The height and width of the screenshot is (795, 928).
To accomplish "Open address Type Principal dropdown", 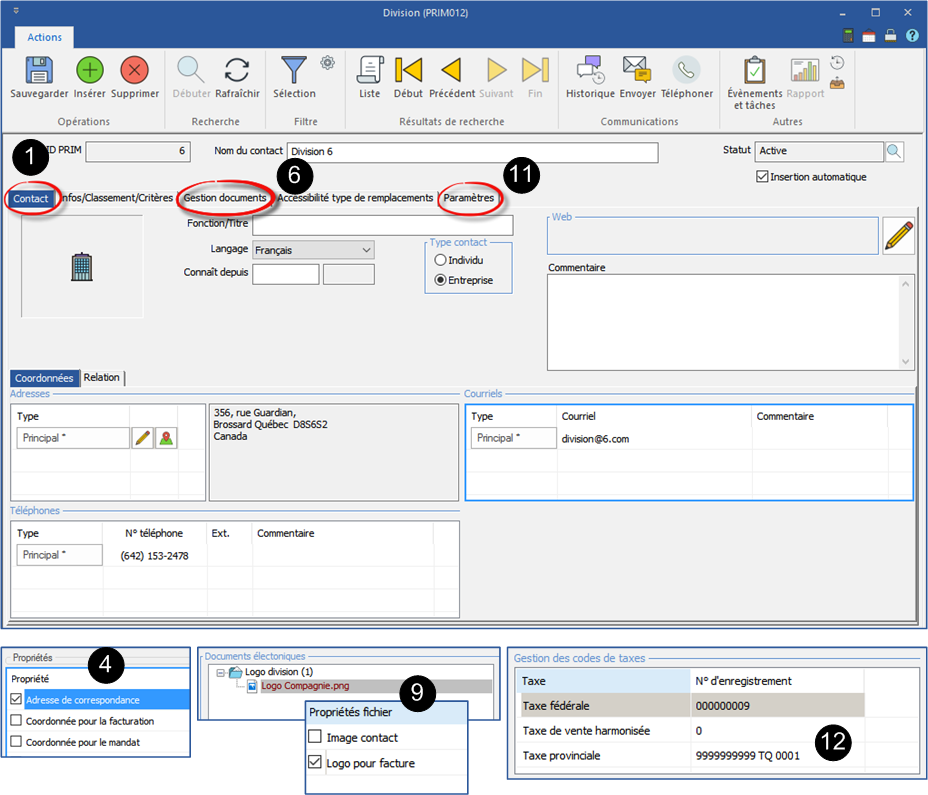I will tap(73, 438).
